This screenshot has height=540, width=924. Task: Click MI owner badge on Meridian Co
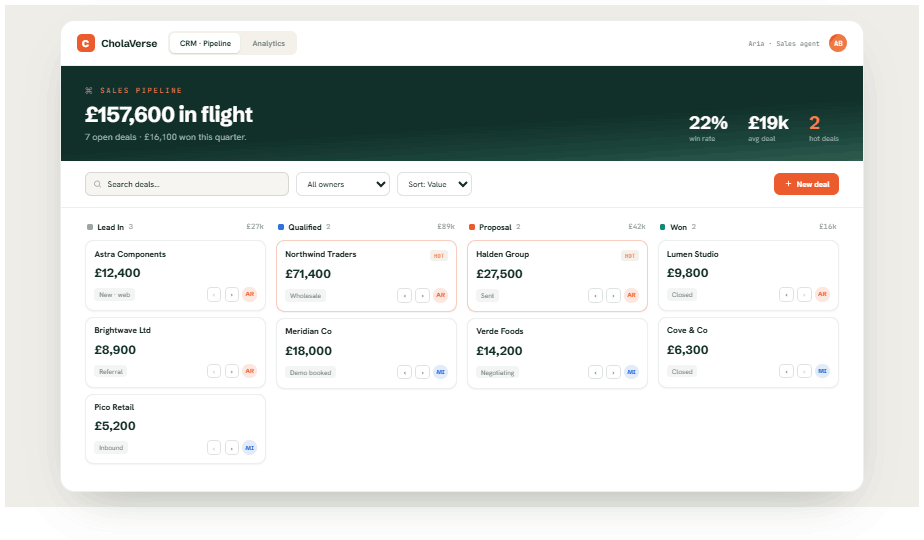440,372
